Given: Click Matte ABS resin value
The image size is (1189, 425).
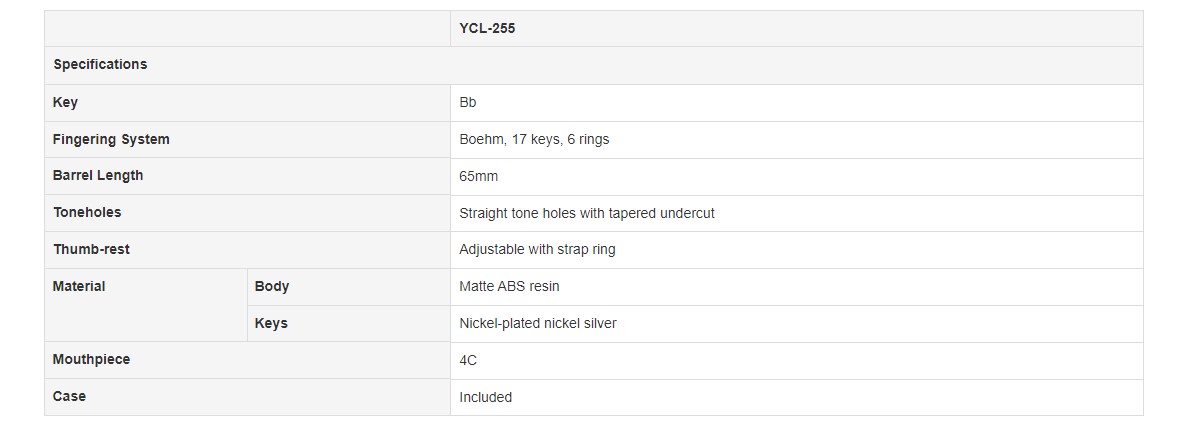Looking at the screenshot, I should 509,286.
